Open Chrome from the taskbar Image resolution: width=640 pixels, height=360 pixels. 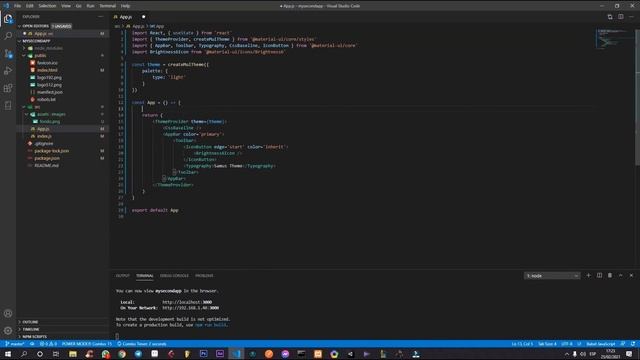pyautogui.click(x=122, y=354)
